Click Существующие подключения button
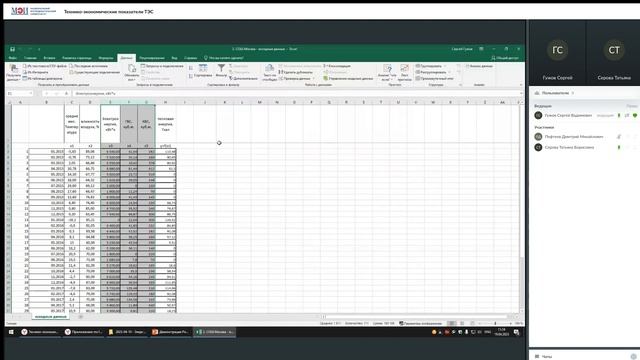Screen dimensions: 640x360 [95, 72]
